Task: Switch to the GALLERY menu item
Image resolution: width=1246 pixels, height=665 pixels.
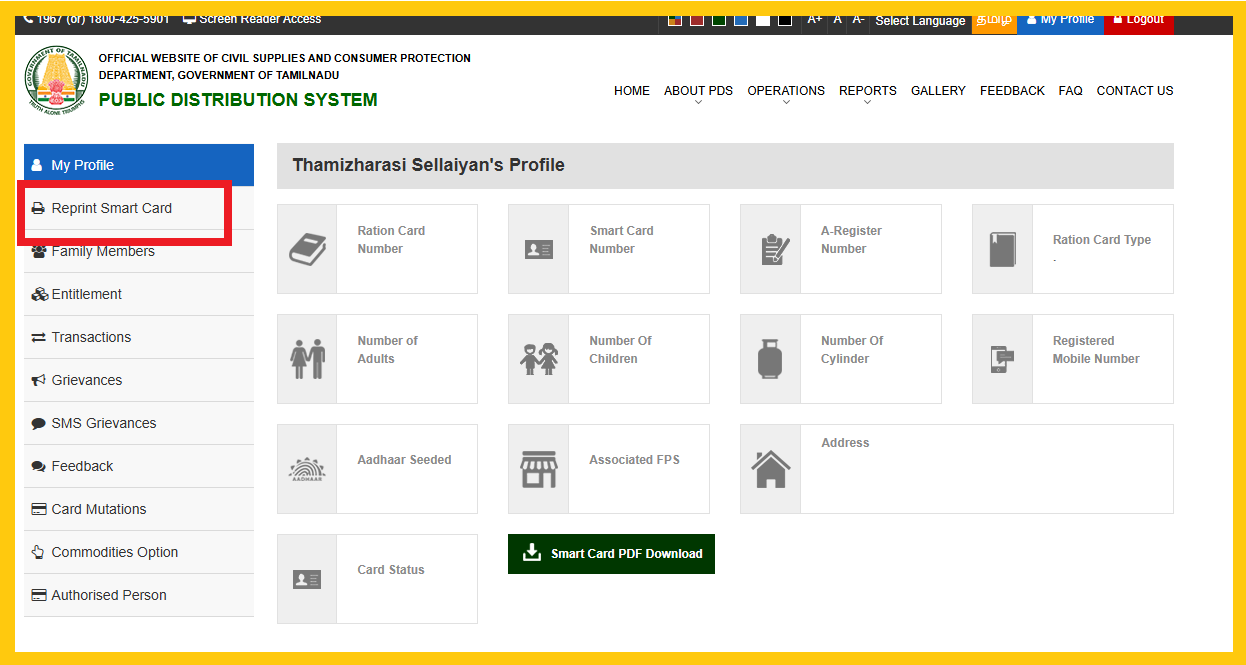Action: coord(938,90)
